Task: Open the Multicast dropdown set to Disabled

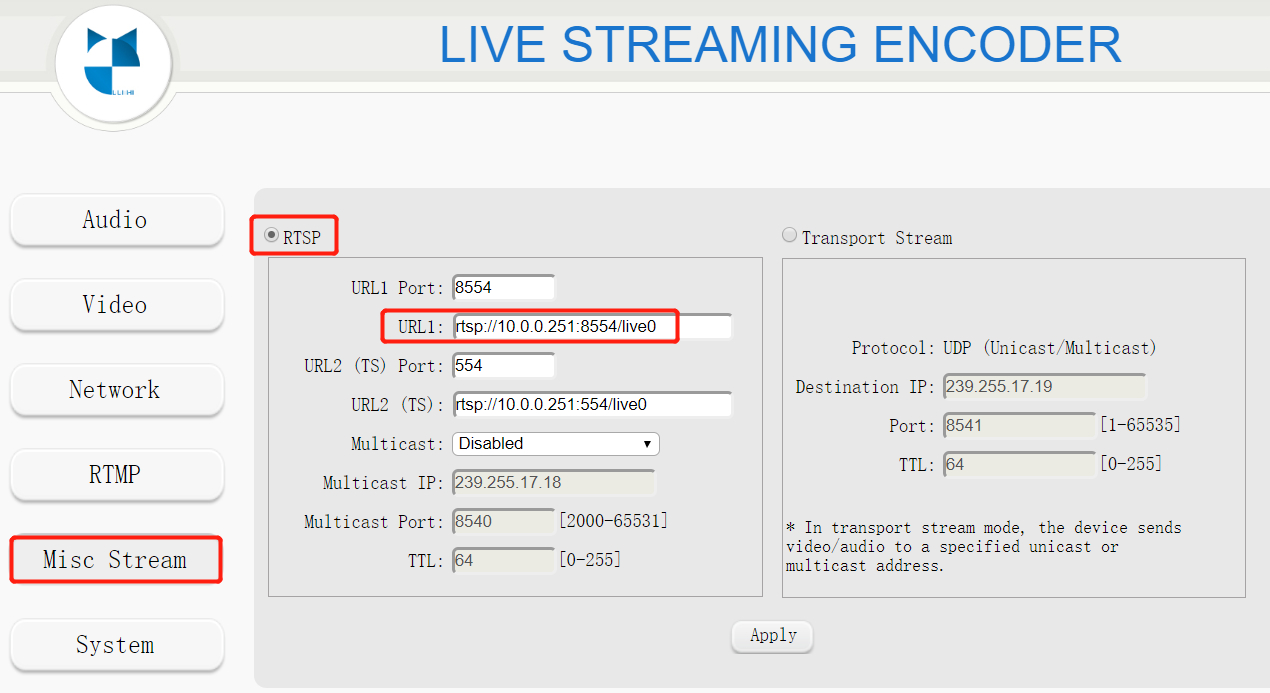Action: (556, 443)
